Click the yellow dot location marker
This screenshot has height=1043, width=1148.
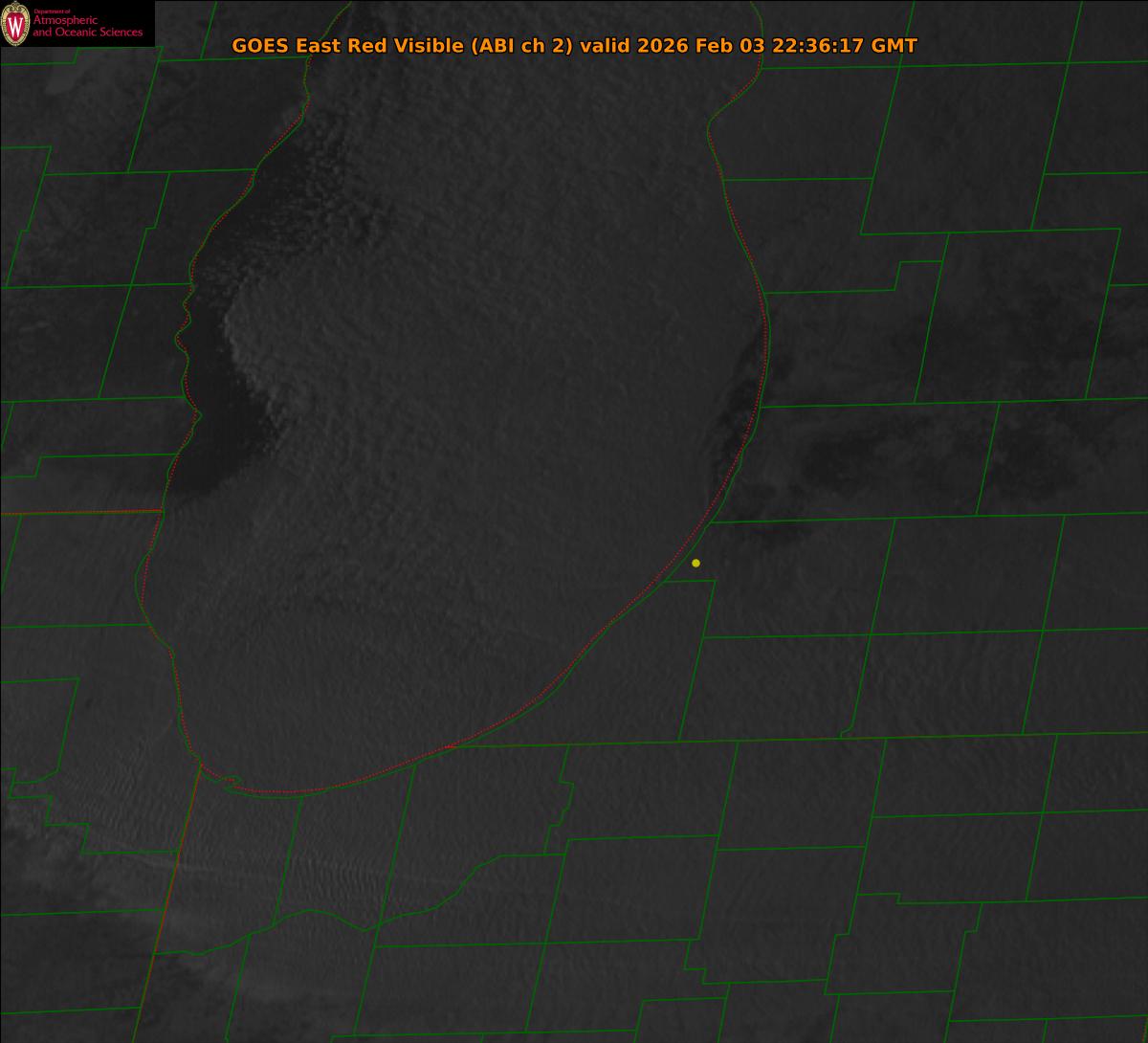click(x=695, y=563)
